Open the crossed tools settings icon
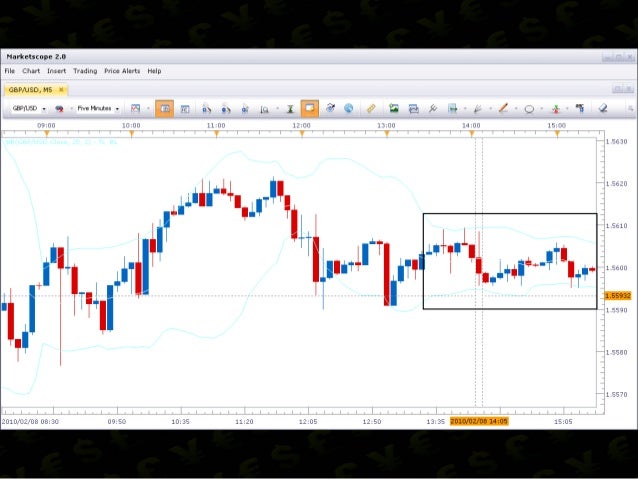Image resolution: width=638 pixels, height=479 pixels. point(433,108)
